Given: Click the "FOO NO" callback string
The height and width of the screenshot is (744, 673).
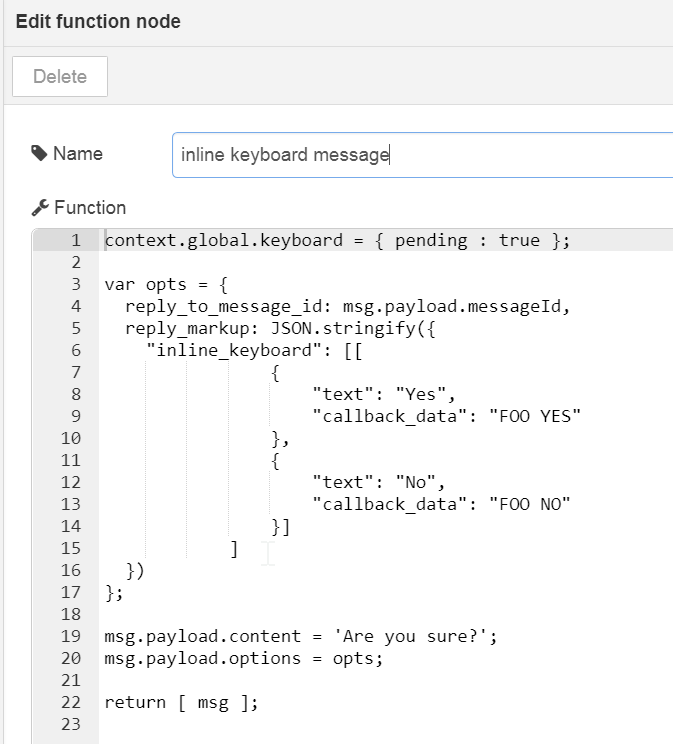Looking at the screenshot, I should (528, 504).
